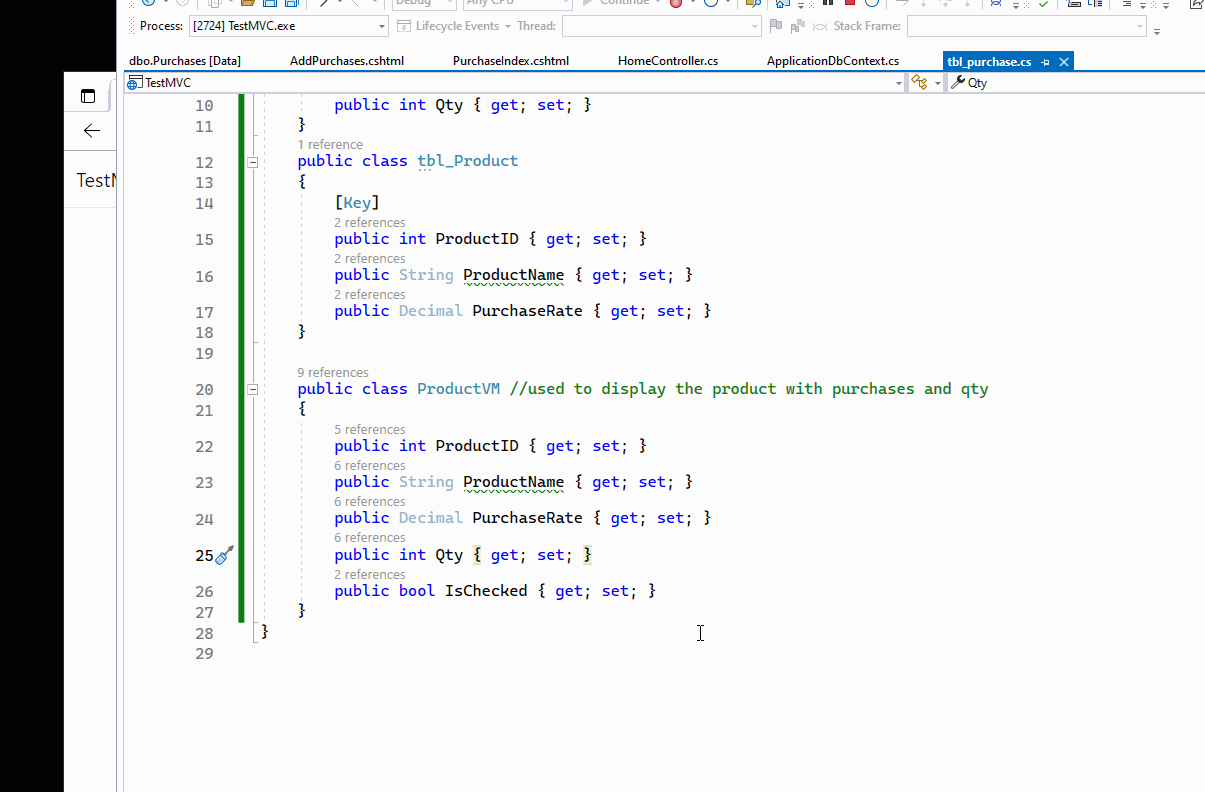Click the tbl_Product class name
Screen dimensions: 1205x792
tap(468, 161)
